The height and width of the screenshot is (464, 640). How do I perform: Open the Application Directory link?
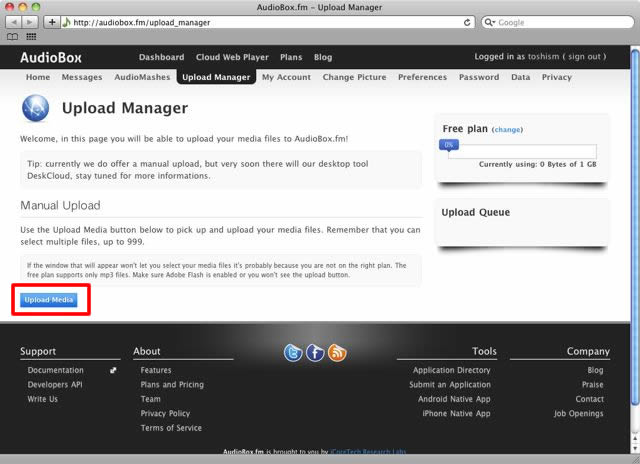451,370
